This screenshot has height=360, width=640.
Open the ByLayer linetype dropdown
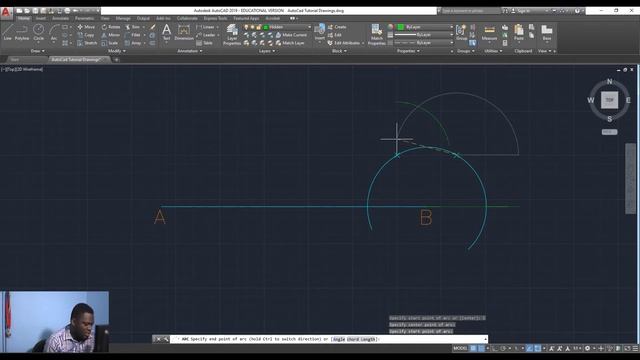(x=424, y=43)
